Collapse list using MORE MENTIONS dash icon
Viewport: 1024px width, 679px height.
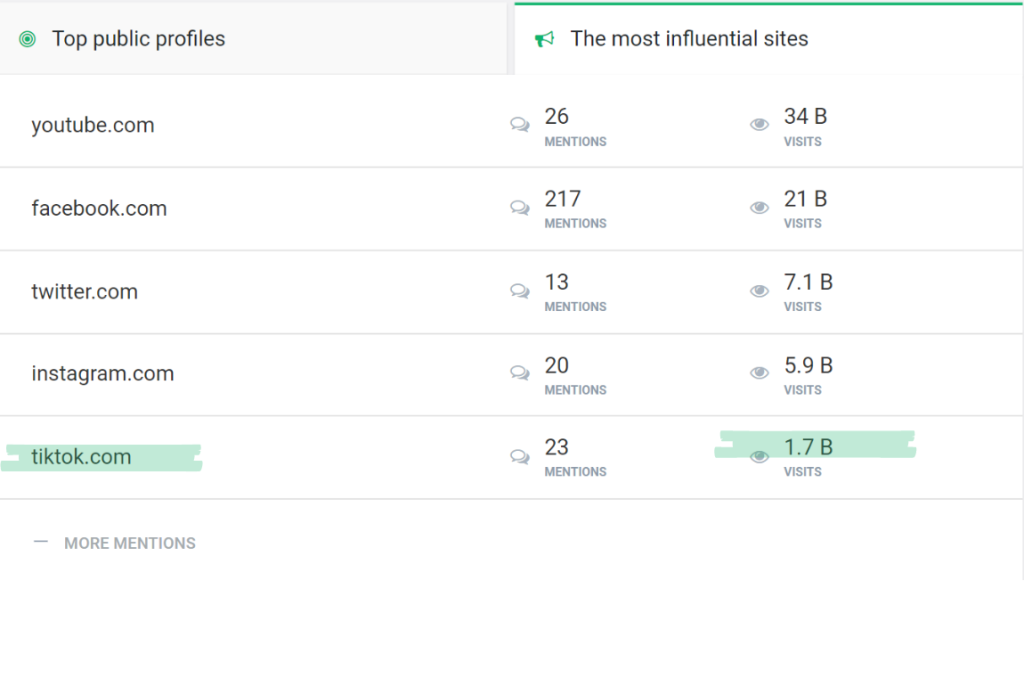[41, 542]
